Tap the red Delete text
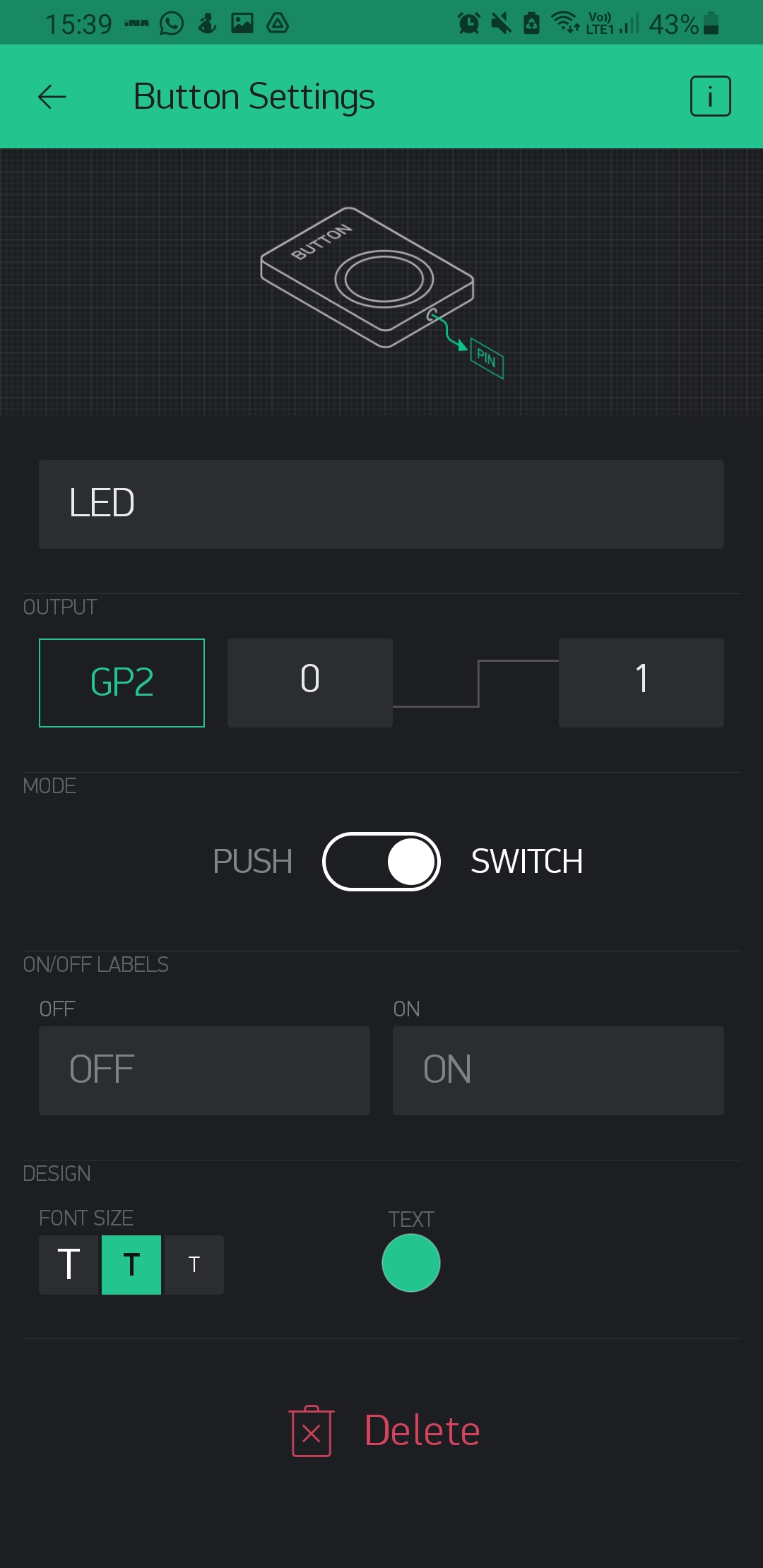Screen dimensions: 763x1568 tap(422, 1431)
